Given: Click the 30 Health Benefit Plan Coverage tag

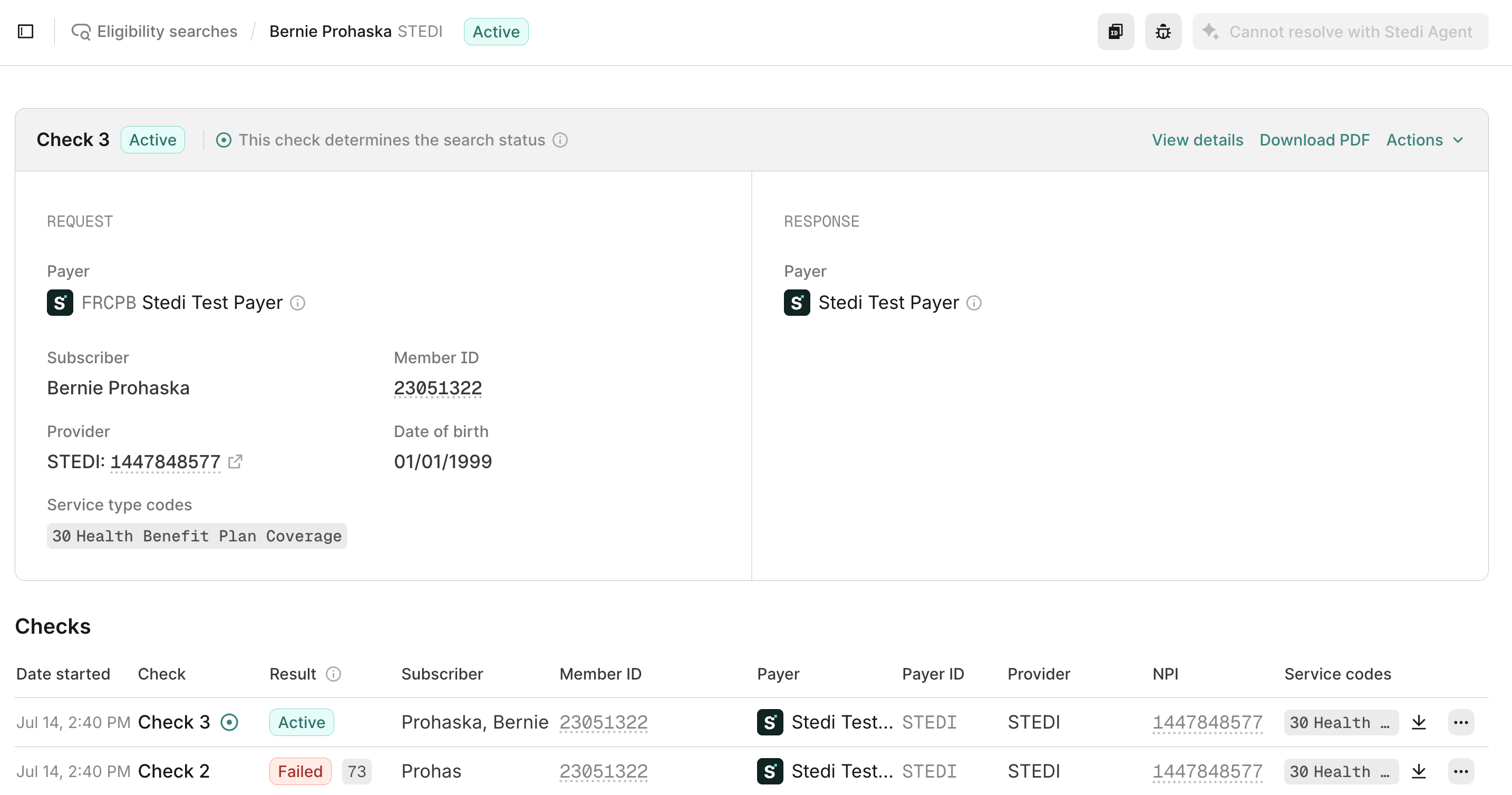Looking at the screenshot, I should pos(197,536).
